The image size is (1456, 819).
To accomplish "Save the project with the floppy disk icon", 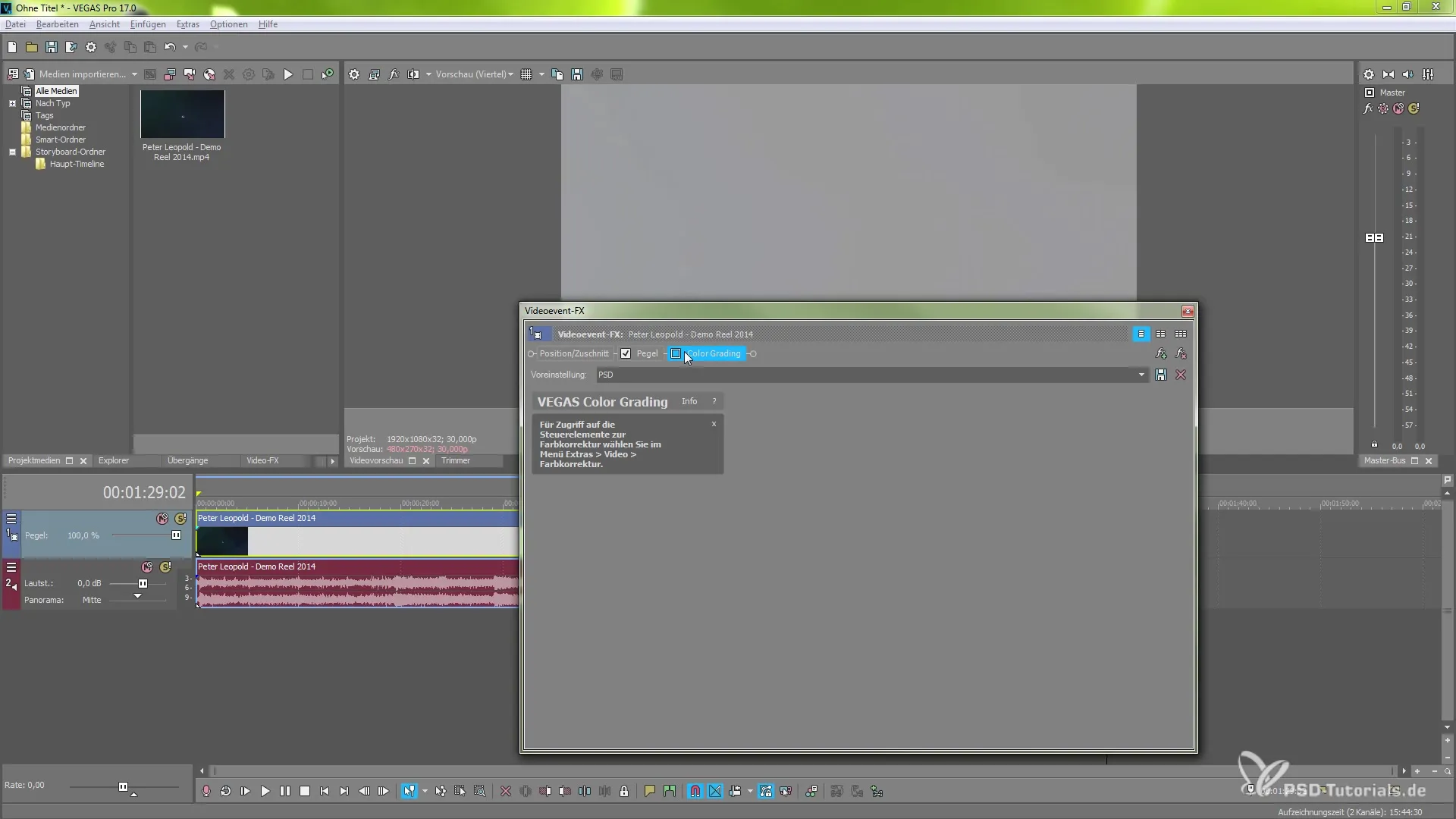I will pos(52,47).
